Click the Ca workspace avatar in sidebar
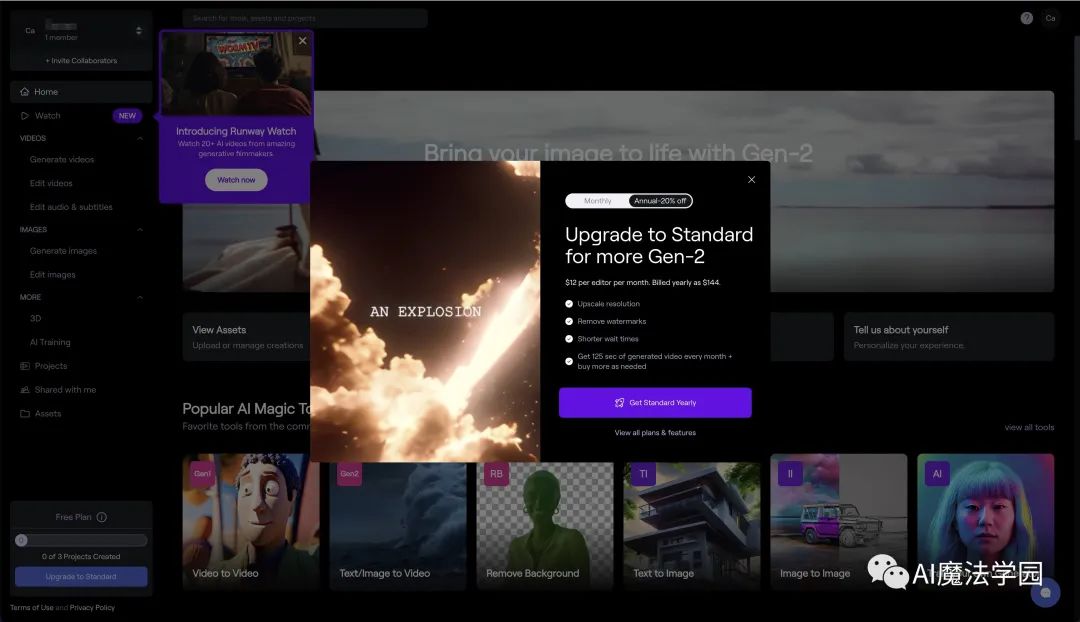This screenshot has height=622, width=1080. click(30, 30)
